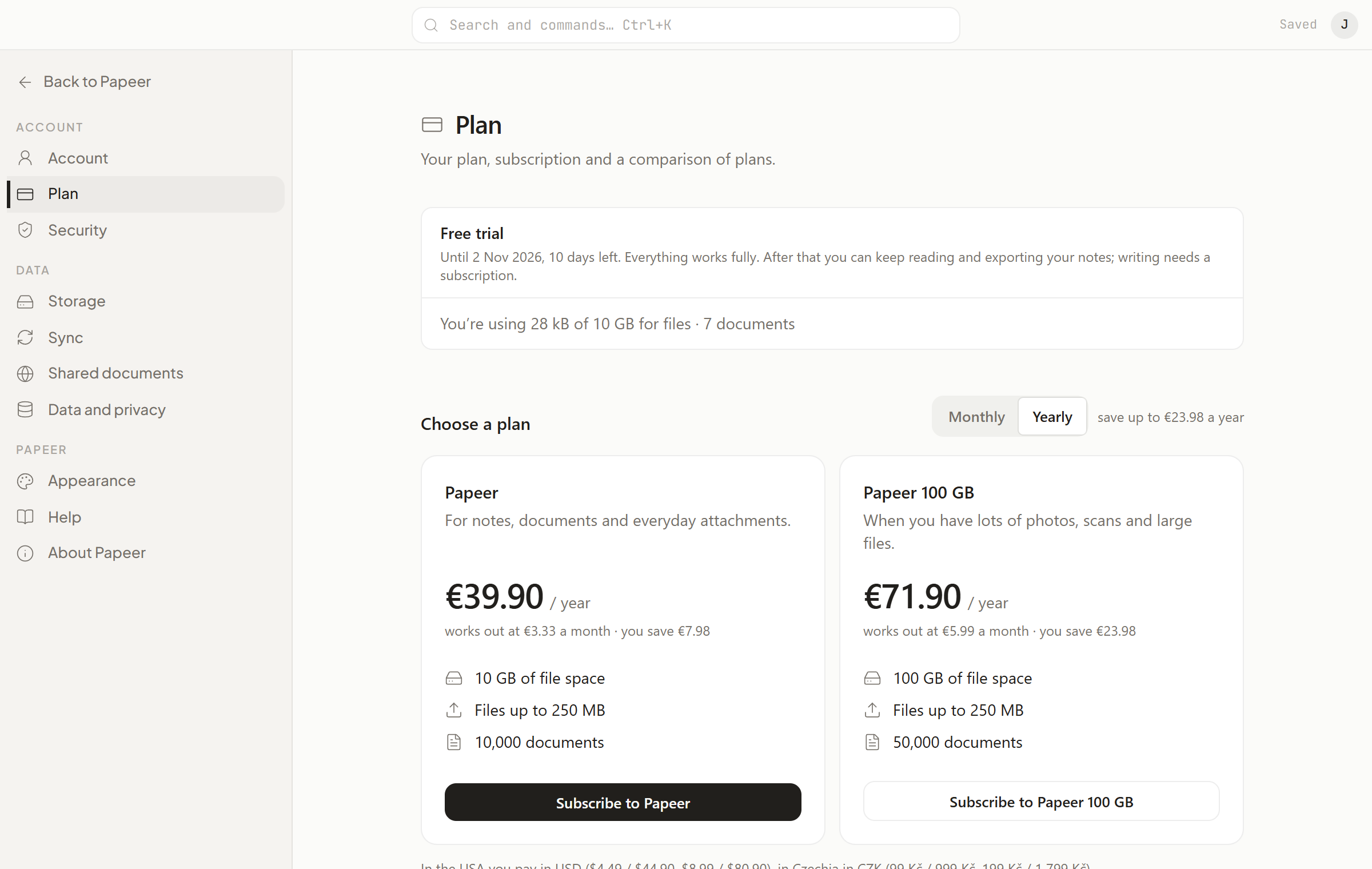Click the palette icon beside Appearance
This screenshot has width=1372, height=869.
coord(25,481)
